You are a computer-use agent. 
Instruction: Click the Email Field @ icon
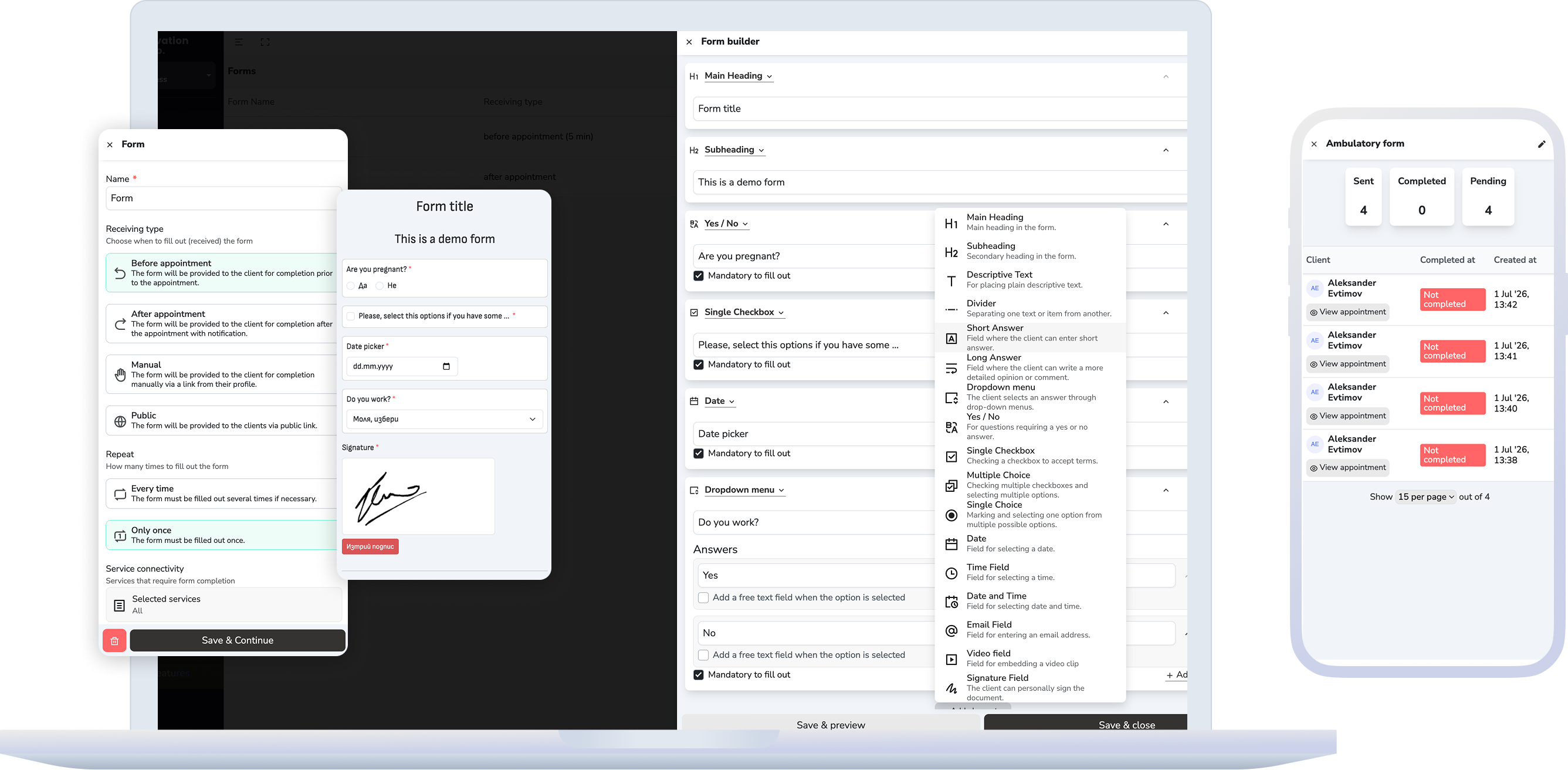point(951,630)
